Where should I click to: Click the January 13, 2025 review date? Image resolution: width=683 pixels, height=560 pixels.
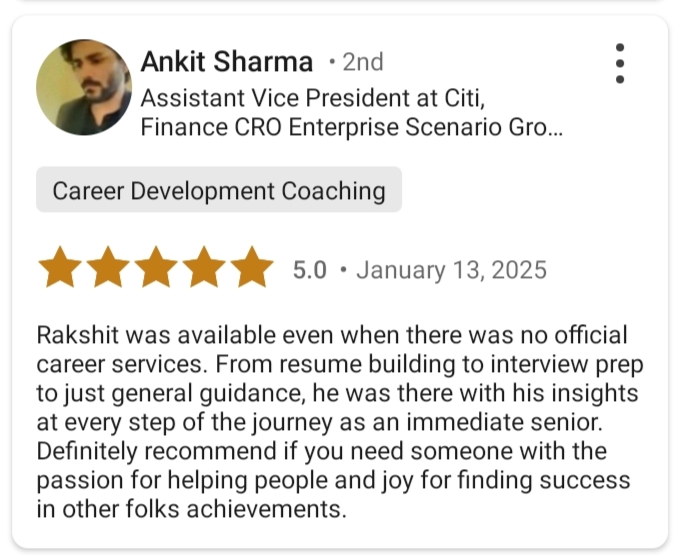[x=451, y=270]
